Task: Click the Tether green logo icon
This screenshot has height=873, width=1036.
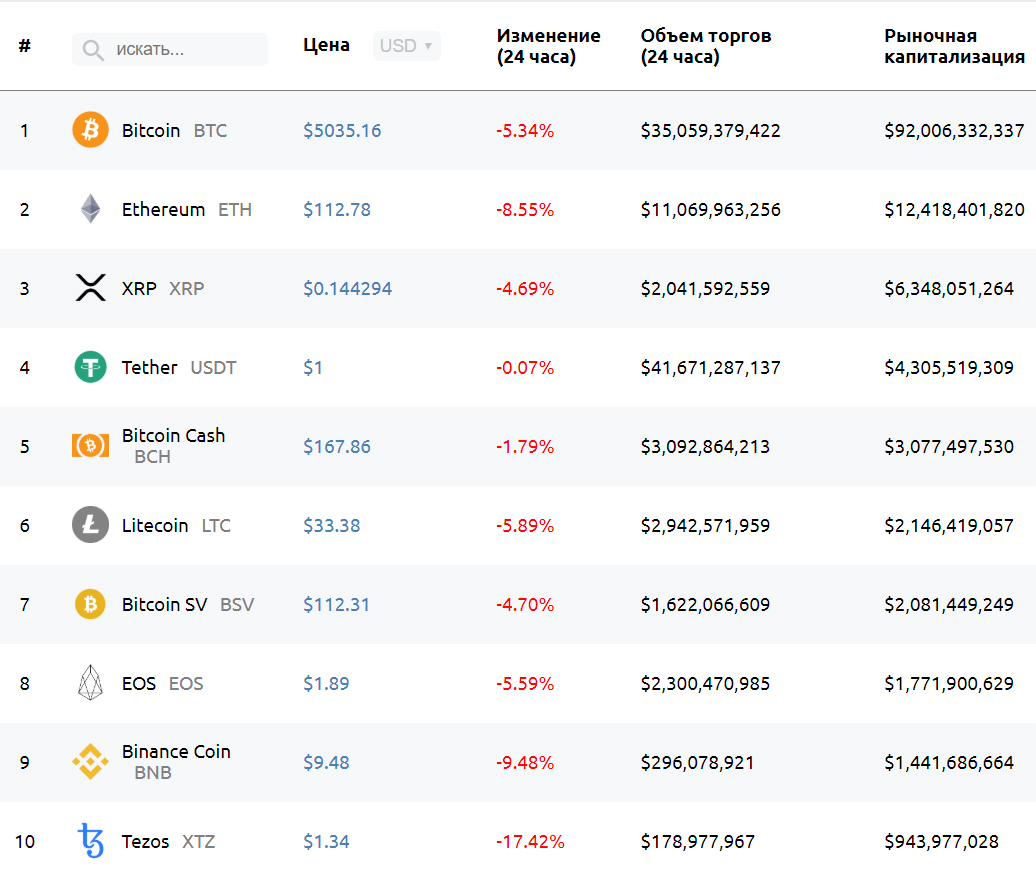Action: [90, 367]
